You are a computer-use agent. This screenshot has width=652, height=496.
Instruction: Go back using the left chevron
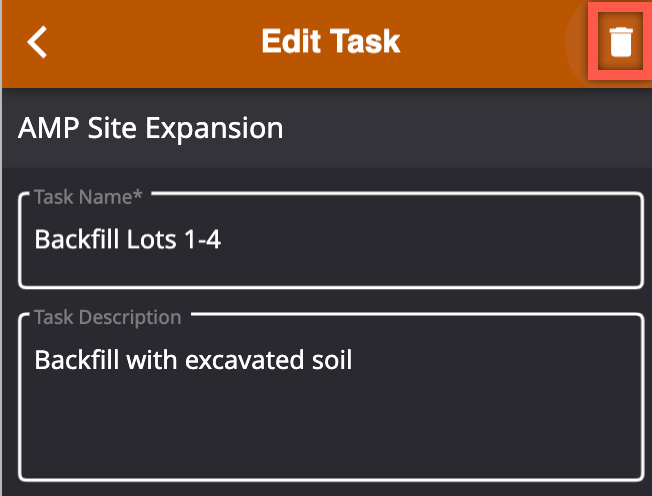point(37,42)
